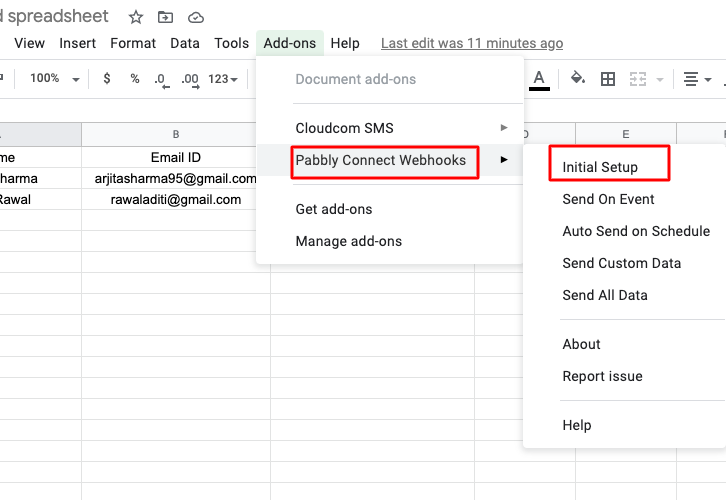The width and height of the screenshot is (726, 500).
Task: Open the View menu
Action: (30, 43)
